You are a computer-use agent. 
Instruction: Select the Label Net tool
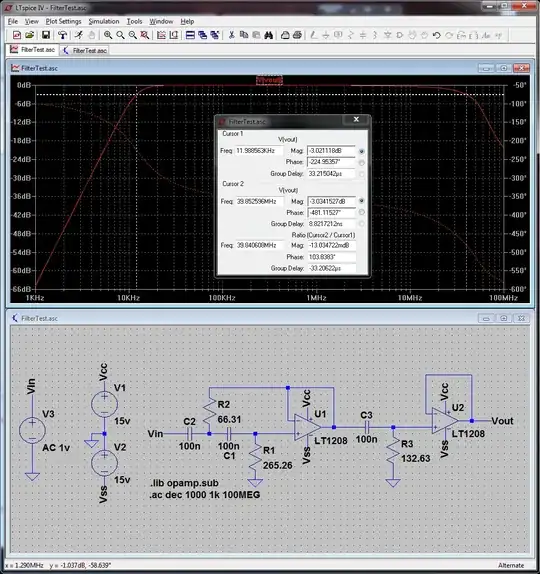(x=338, y=35)
